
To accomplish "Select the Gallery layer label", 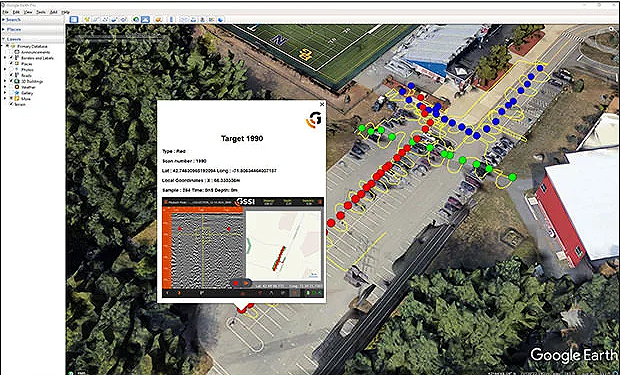I will pos(27,93).
